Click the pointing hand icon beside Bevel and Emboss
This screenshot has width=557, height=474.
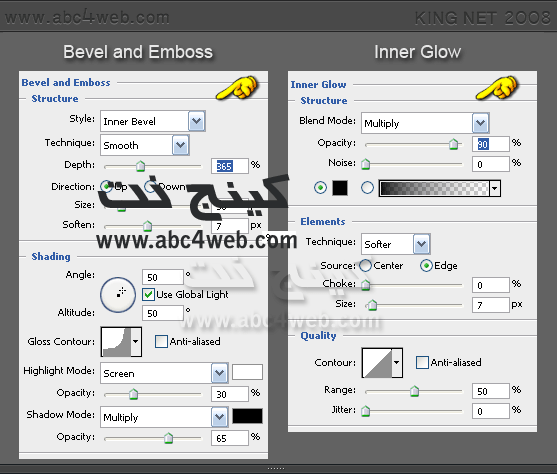coord(237,87)
